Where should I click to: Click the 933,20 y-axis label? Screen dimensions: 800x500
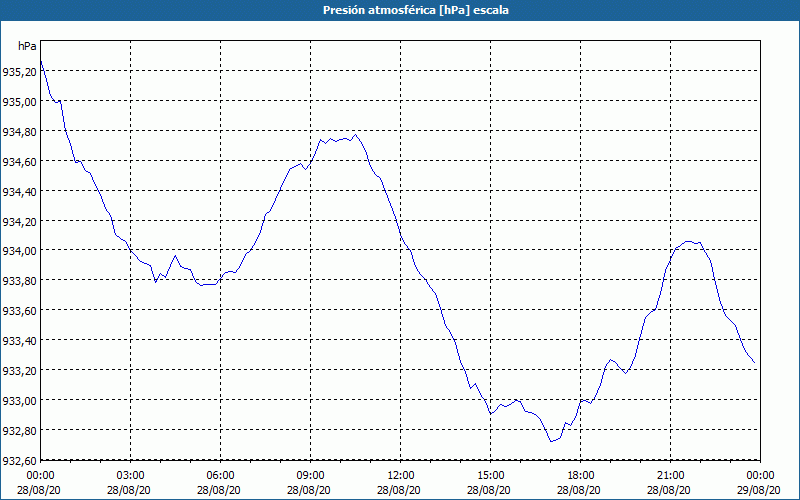[19, 370]
